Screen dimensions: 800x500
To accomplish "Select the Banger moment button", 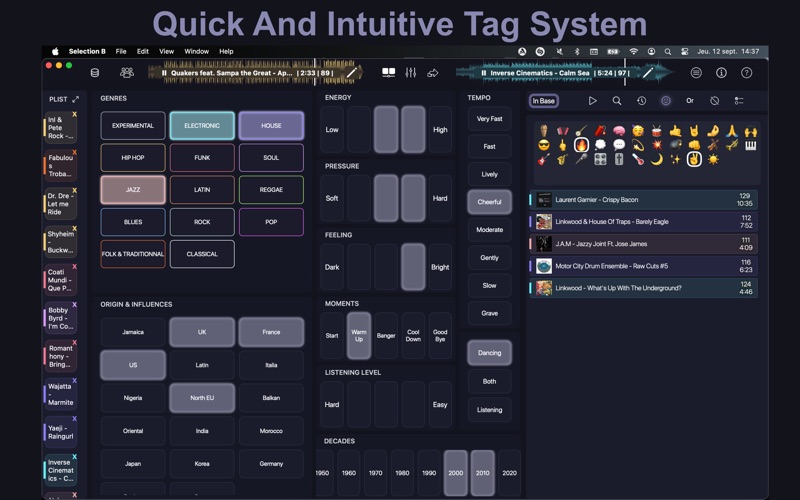I will (386, 335).
